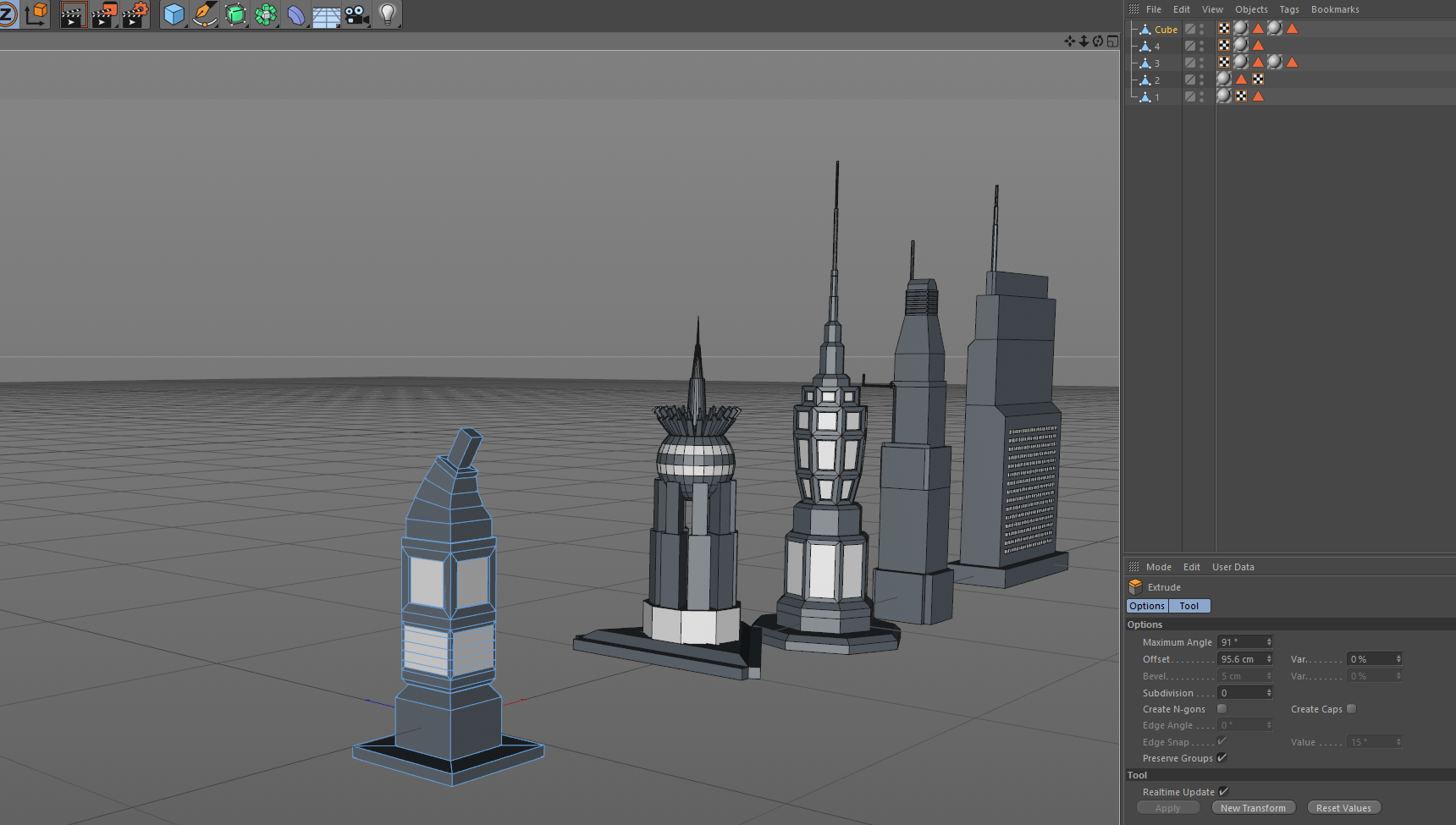The width and height of the screenshot is (1456, 825).
Task: Toggle Realtime Update checkbox
Action: click(x=1223, y=791)
